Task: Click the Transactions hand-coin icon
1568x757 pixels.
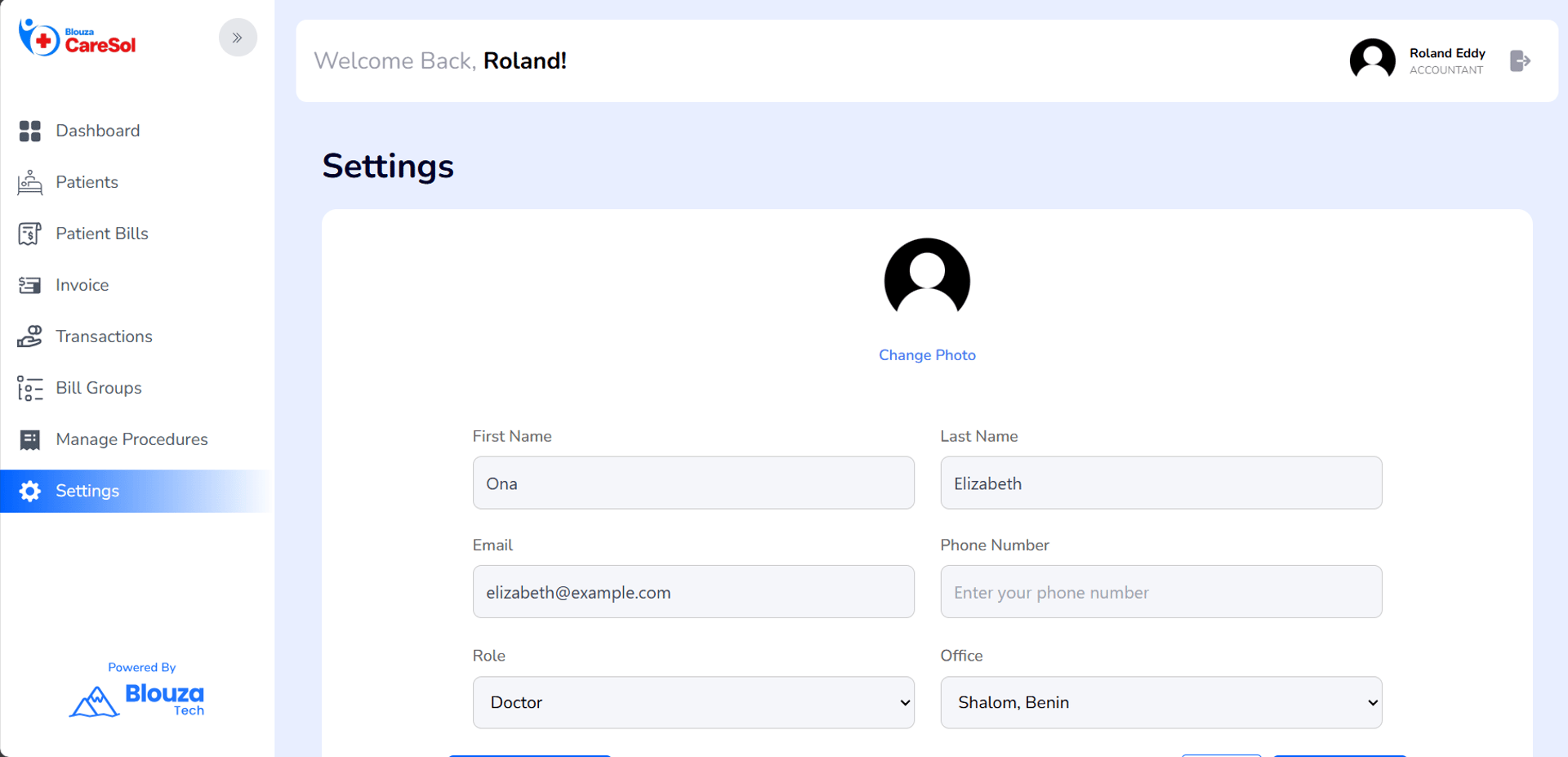Action: [x=30, y=336]
